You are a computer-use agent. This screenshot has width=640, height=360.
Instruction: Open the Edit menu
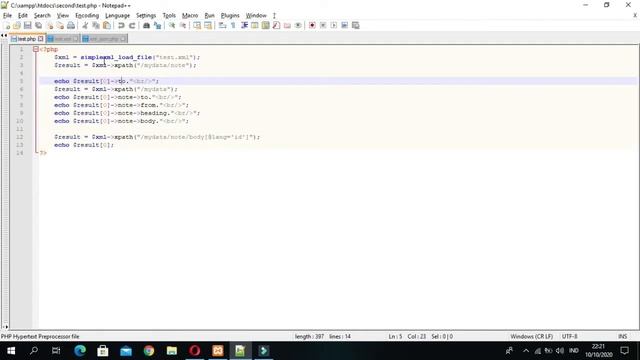(x=22, y=16)
